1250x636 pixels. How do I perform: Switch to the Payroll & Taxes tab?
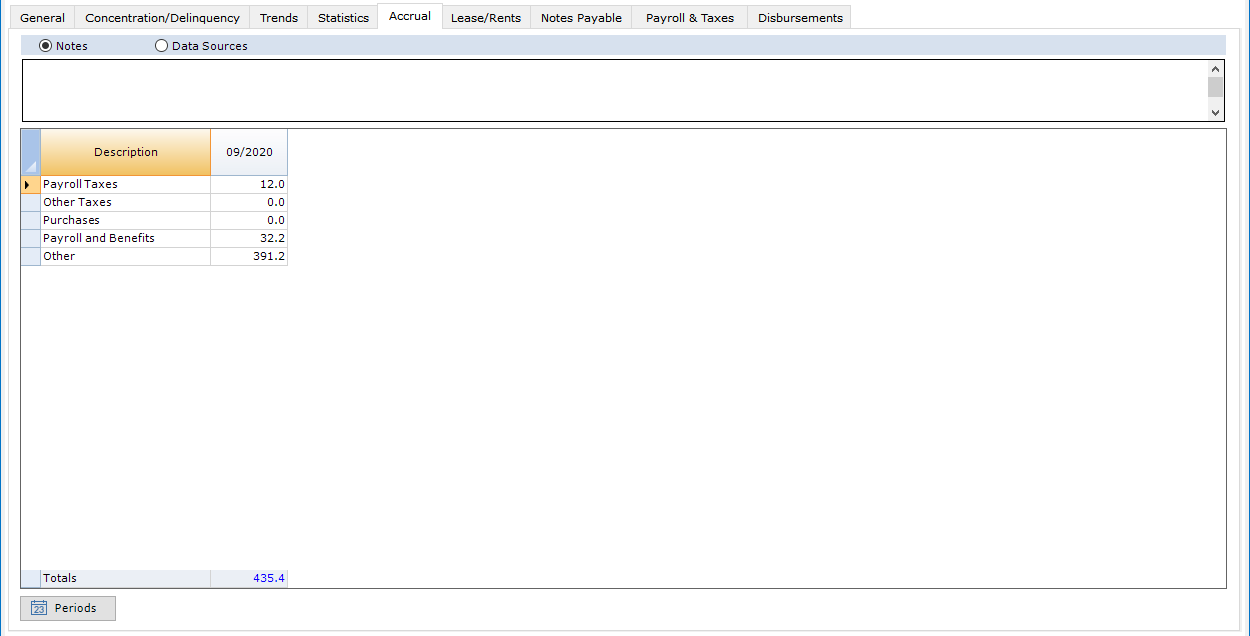688,17
